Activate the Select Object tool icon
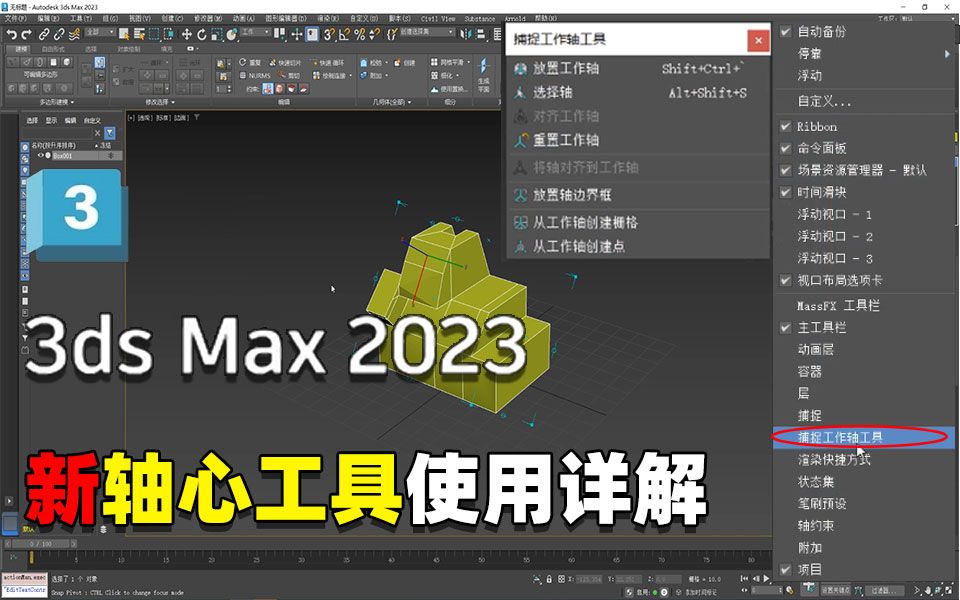The width and height of the screenshot is (960, 600). 124,34
